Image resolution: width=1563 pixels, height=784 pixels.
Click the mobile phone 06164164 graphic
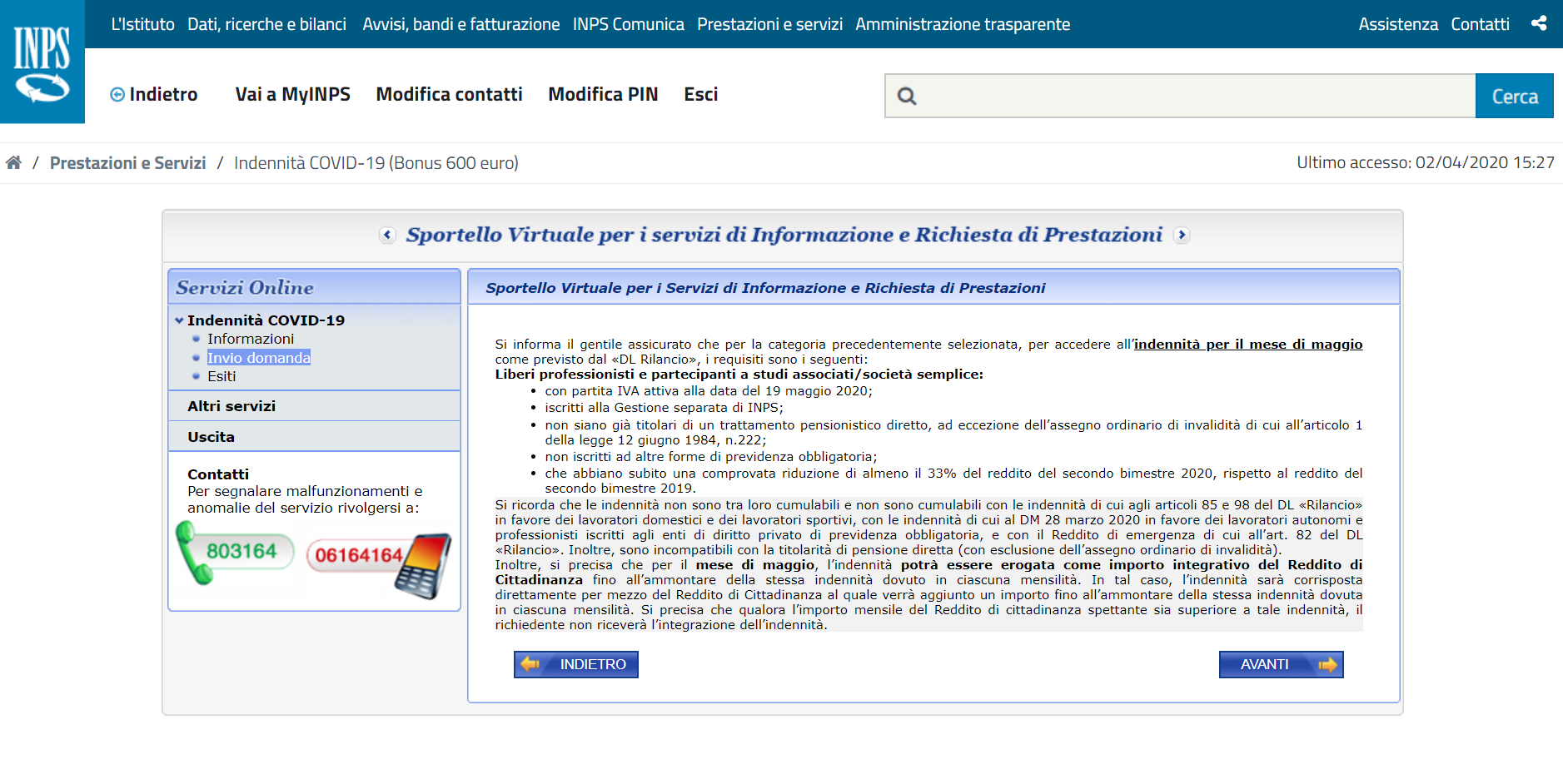(x=379, y=564)
